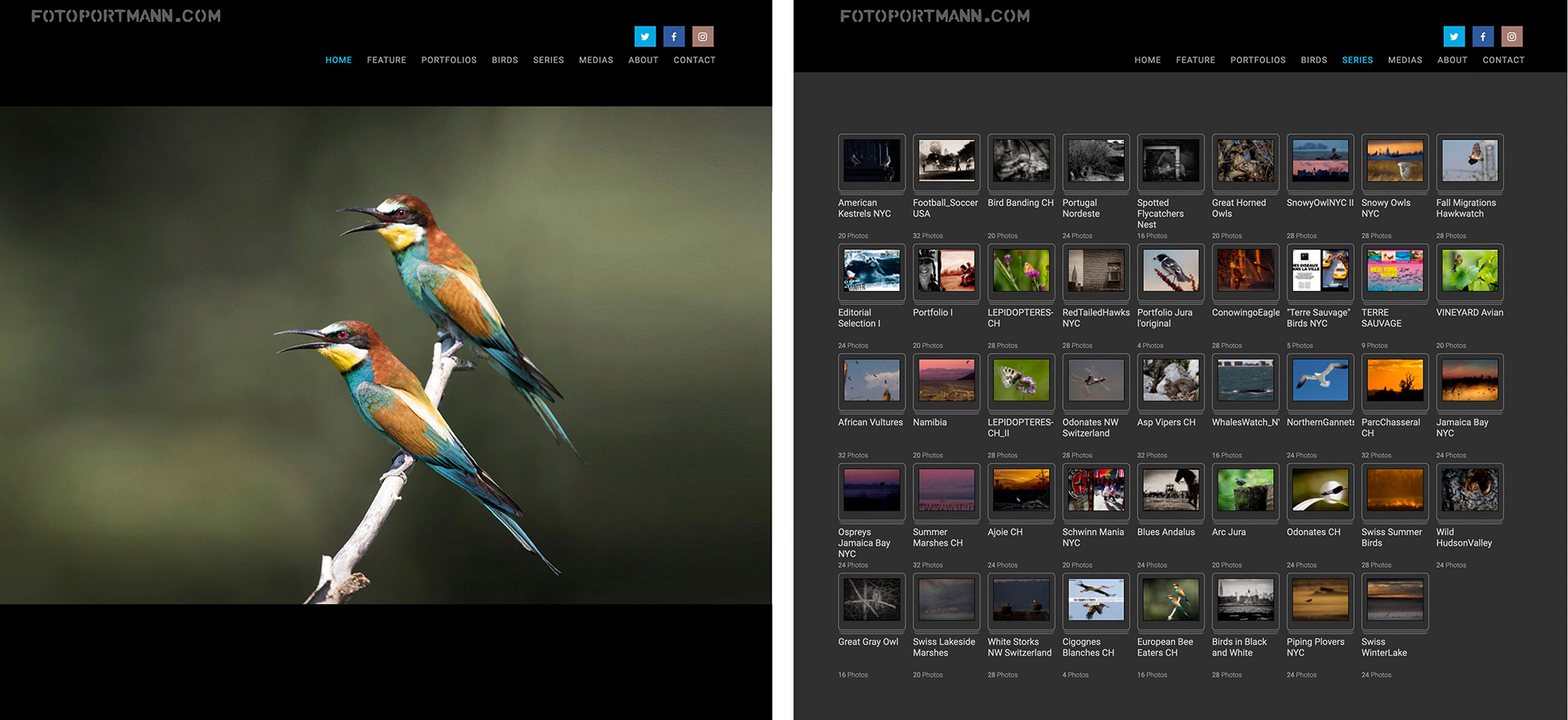1568x720 pixels.
Task: Open the Schwinn Mania NYC thumbnail
Action: click(x=1095, y=491)
